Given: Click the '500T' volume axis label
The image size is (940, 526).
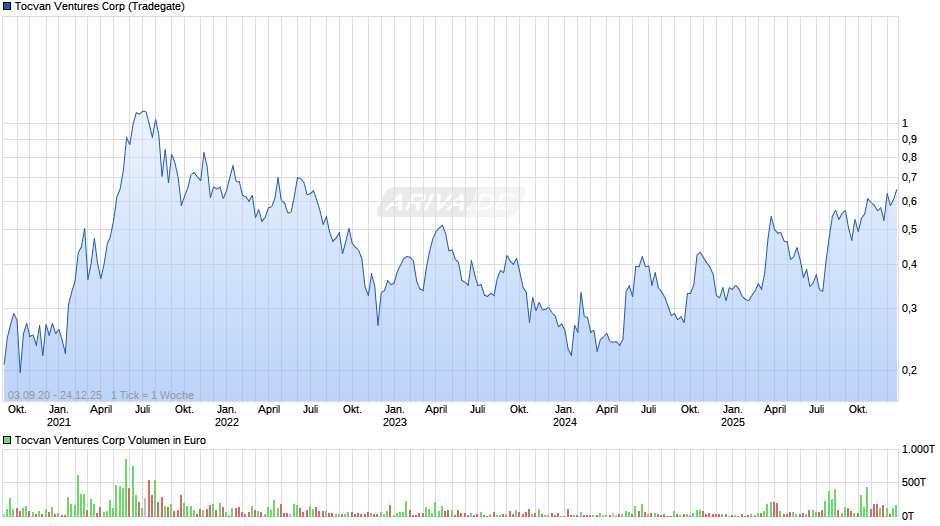Looking at the screenshot, I should [x=914, y=482].
